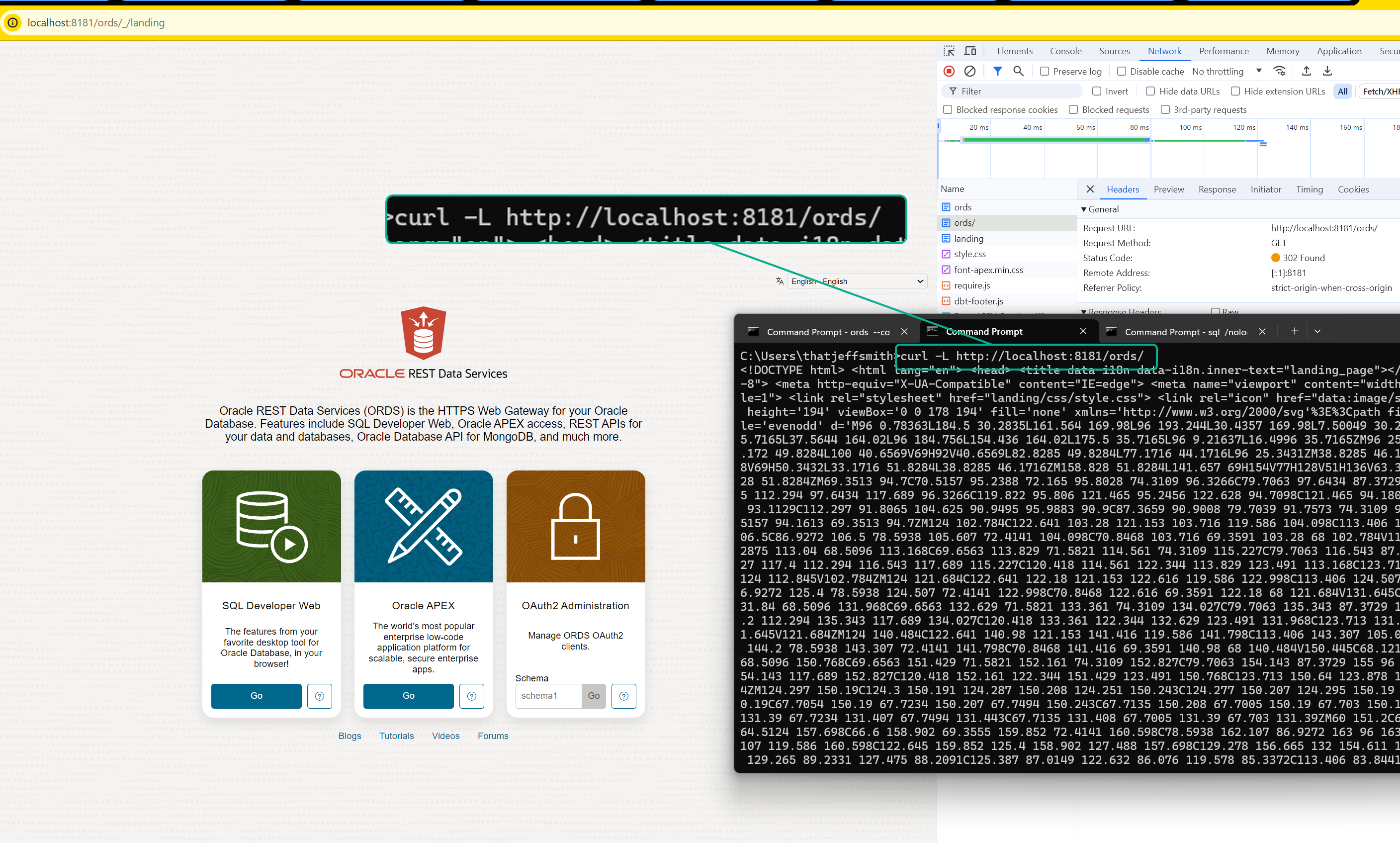
Task: Click the inspect element picker icon
Action: [949, 51]
